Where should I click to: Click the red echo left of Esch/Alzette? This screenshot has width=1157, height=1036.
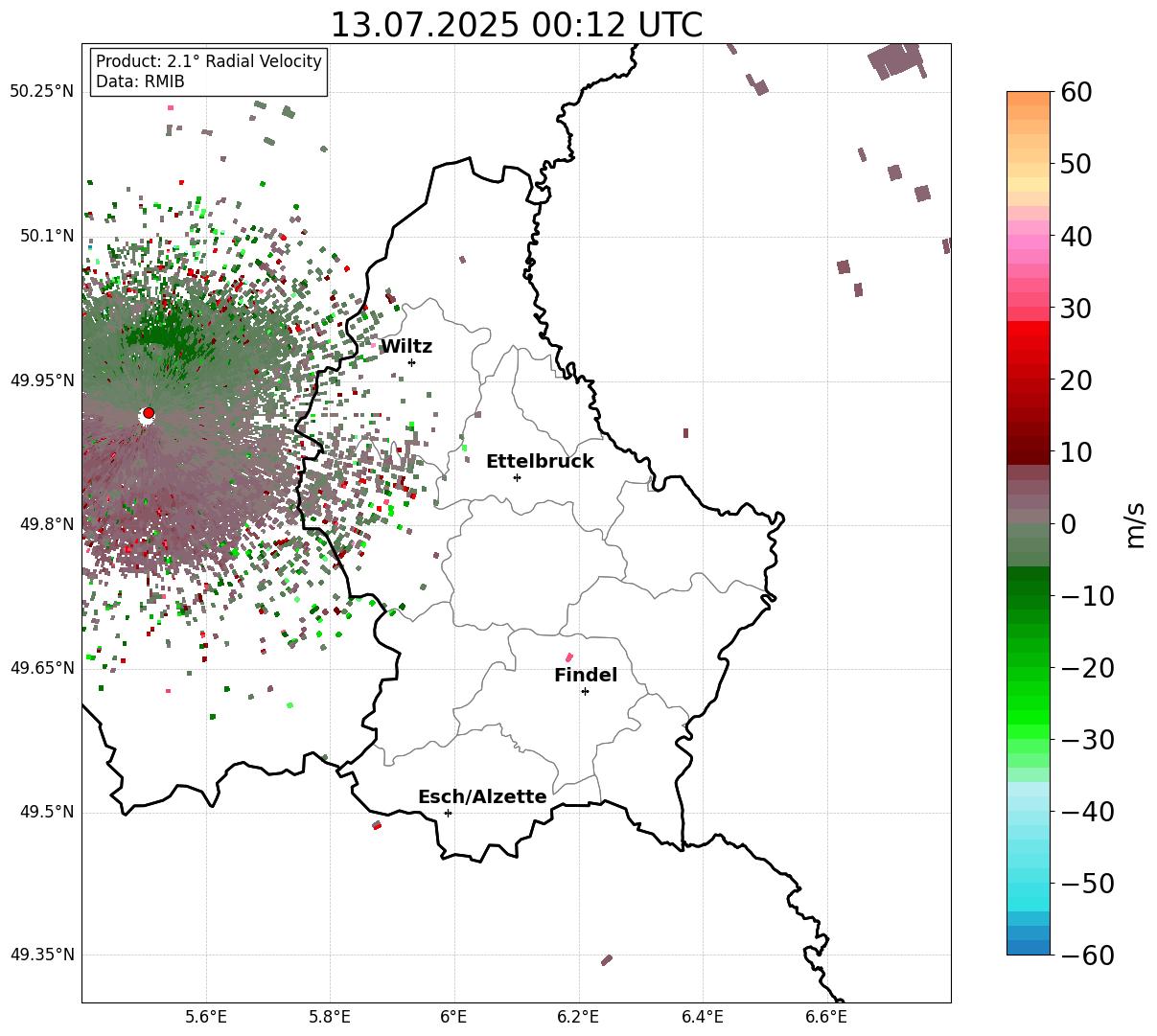(x=377, y=825)
